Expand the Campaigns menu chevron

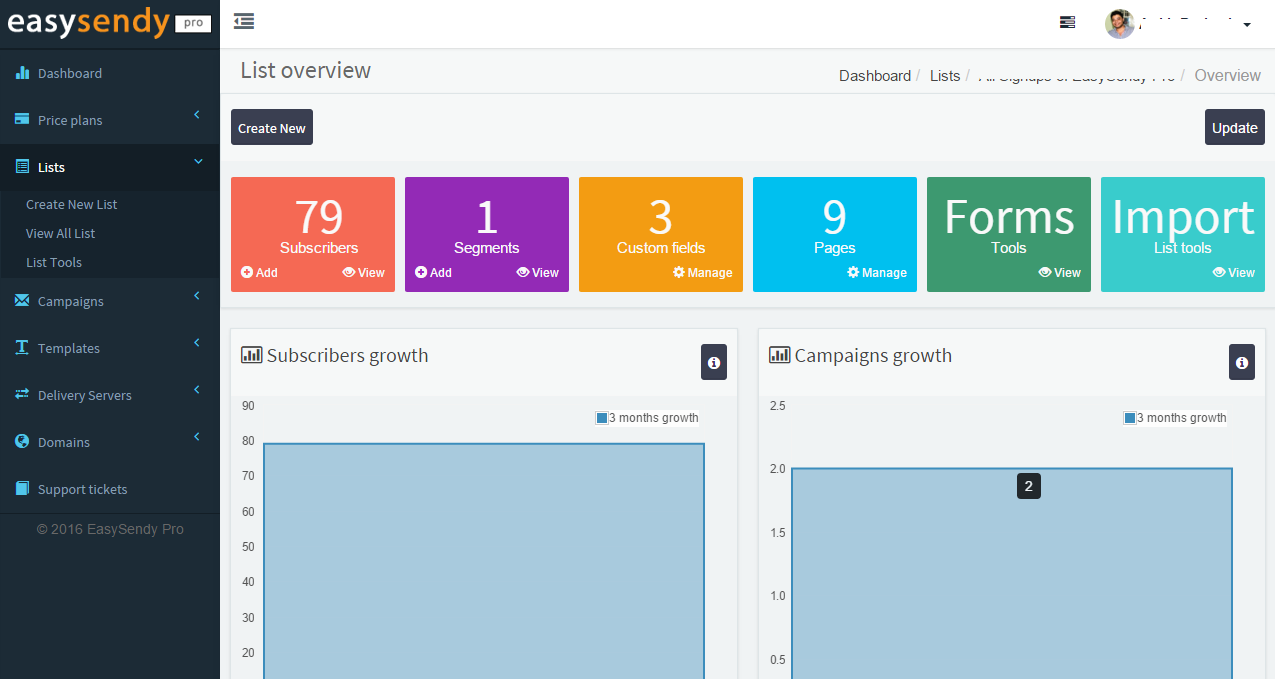[197, 296]
